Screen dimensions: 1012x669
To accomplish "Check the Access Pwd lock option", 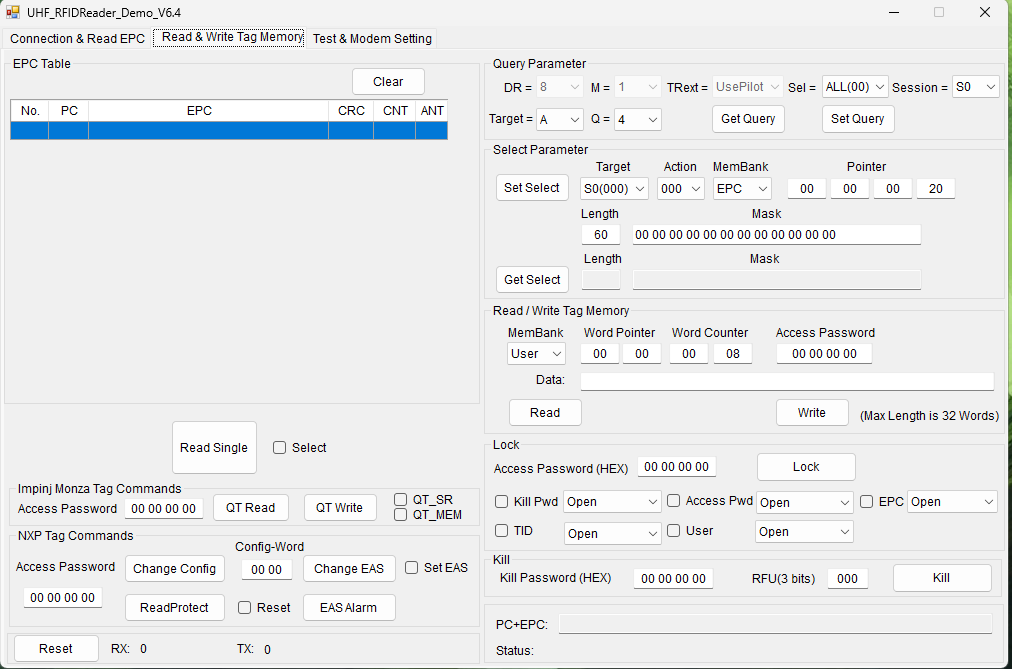I will [674, 501].
